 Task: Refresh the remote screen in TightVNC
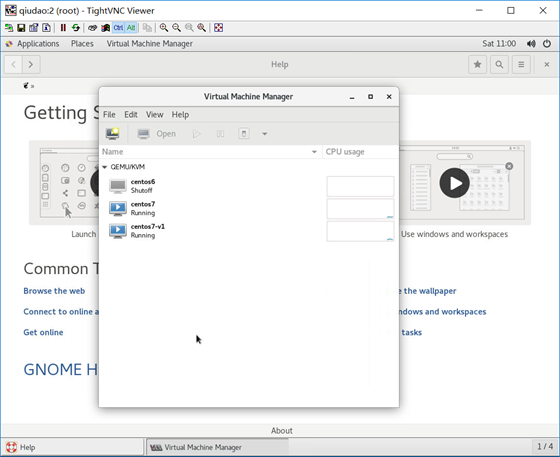coord(76,28)
